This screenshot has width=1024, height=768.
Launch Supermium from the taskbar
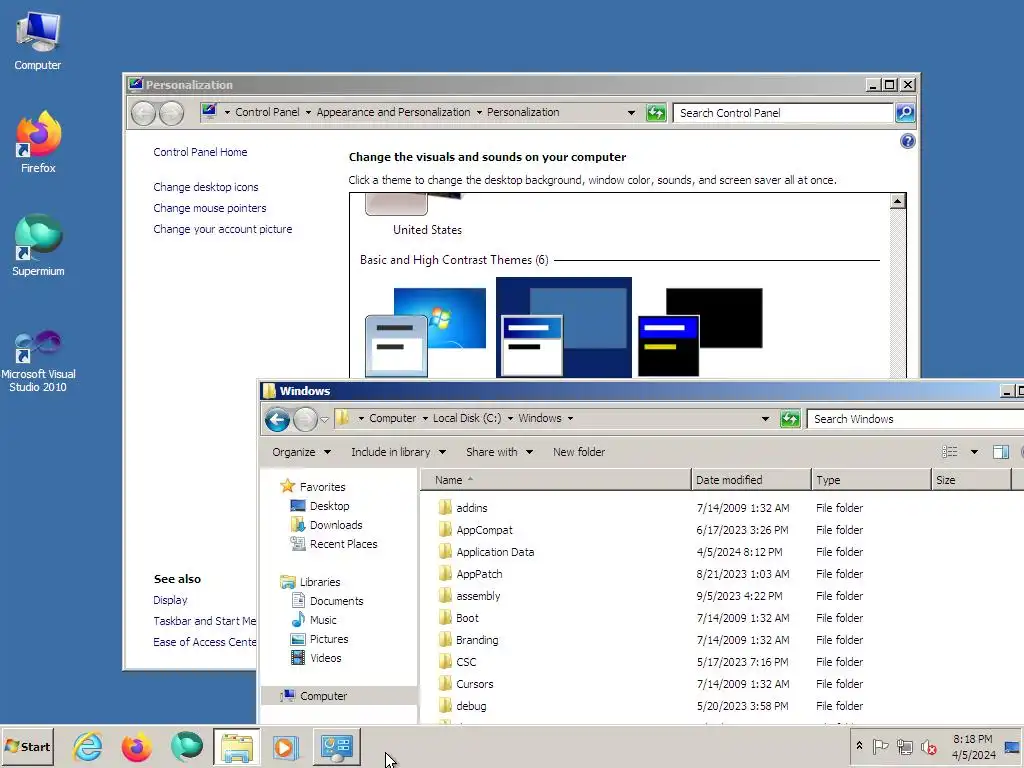186,746
